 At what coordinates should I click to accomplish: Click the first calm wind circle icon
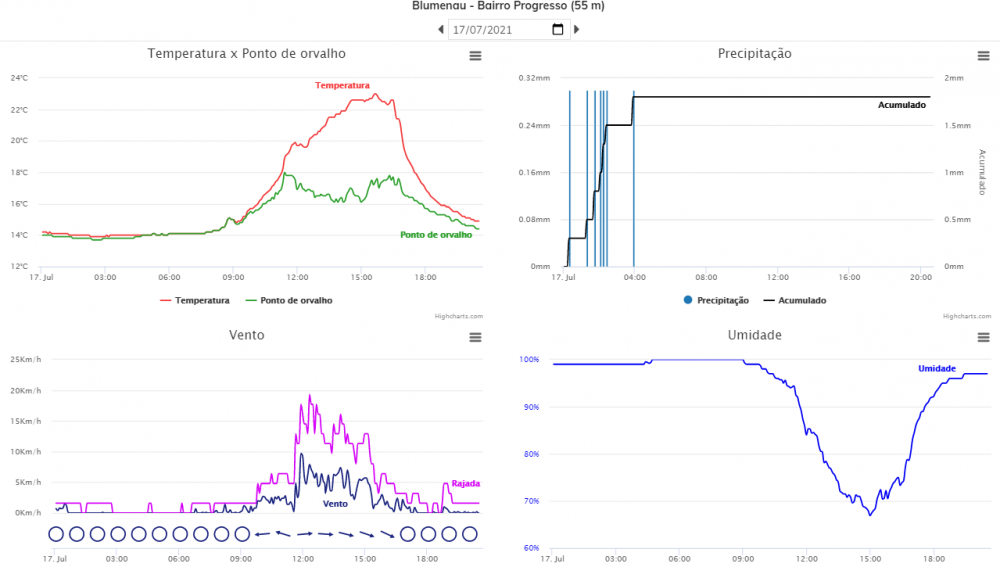(x=56, y=534)
